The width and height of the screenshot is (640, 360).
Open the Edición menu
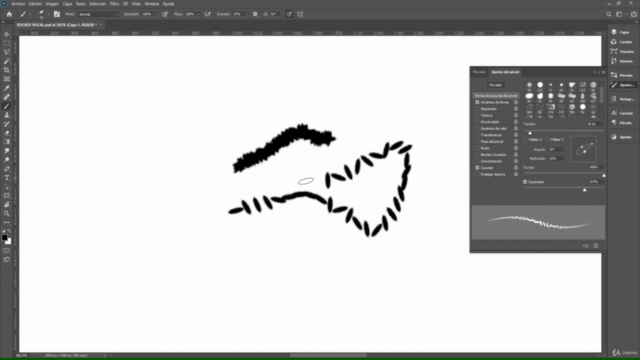pos(35,4)
